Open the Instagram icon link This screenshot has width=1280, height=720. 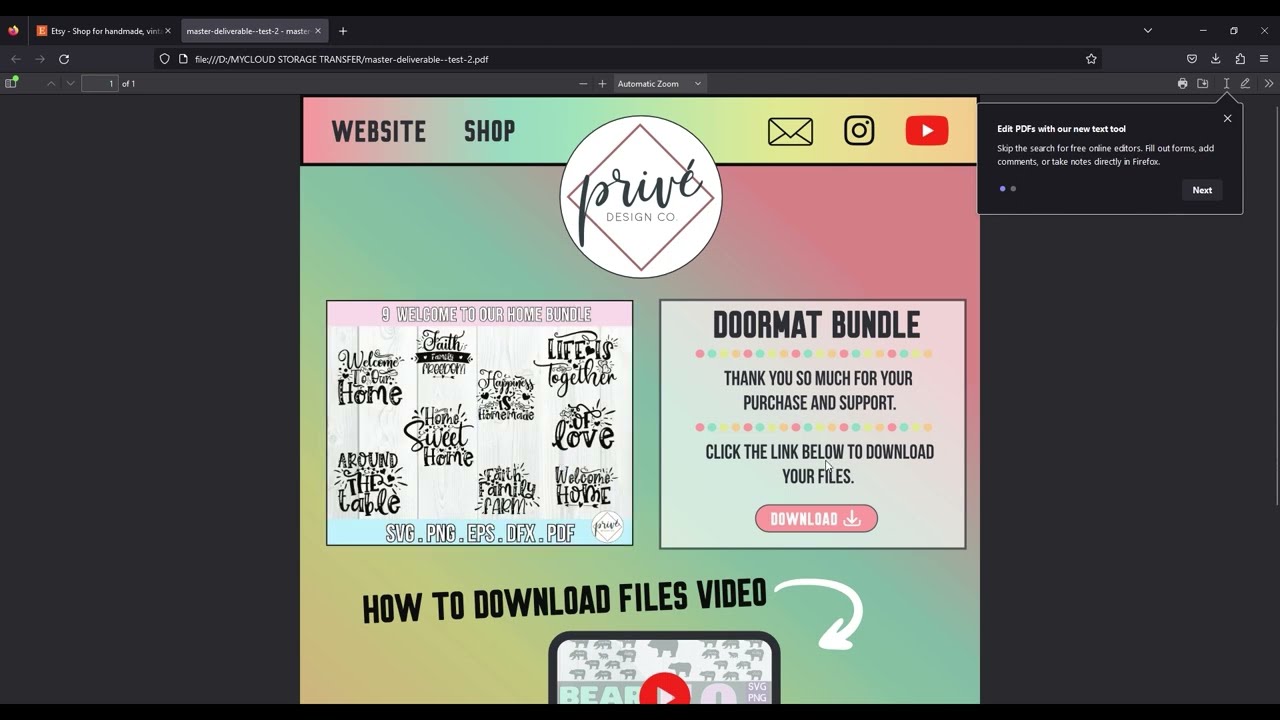tap(859, 131)
